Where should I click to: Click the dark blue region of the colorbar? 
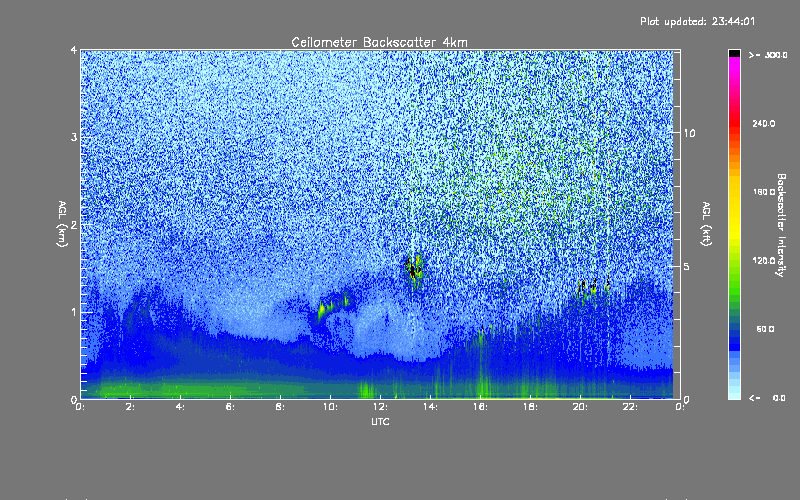tap(734, 339)
